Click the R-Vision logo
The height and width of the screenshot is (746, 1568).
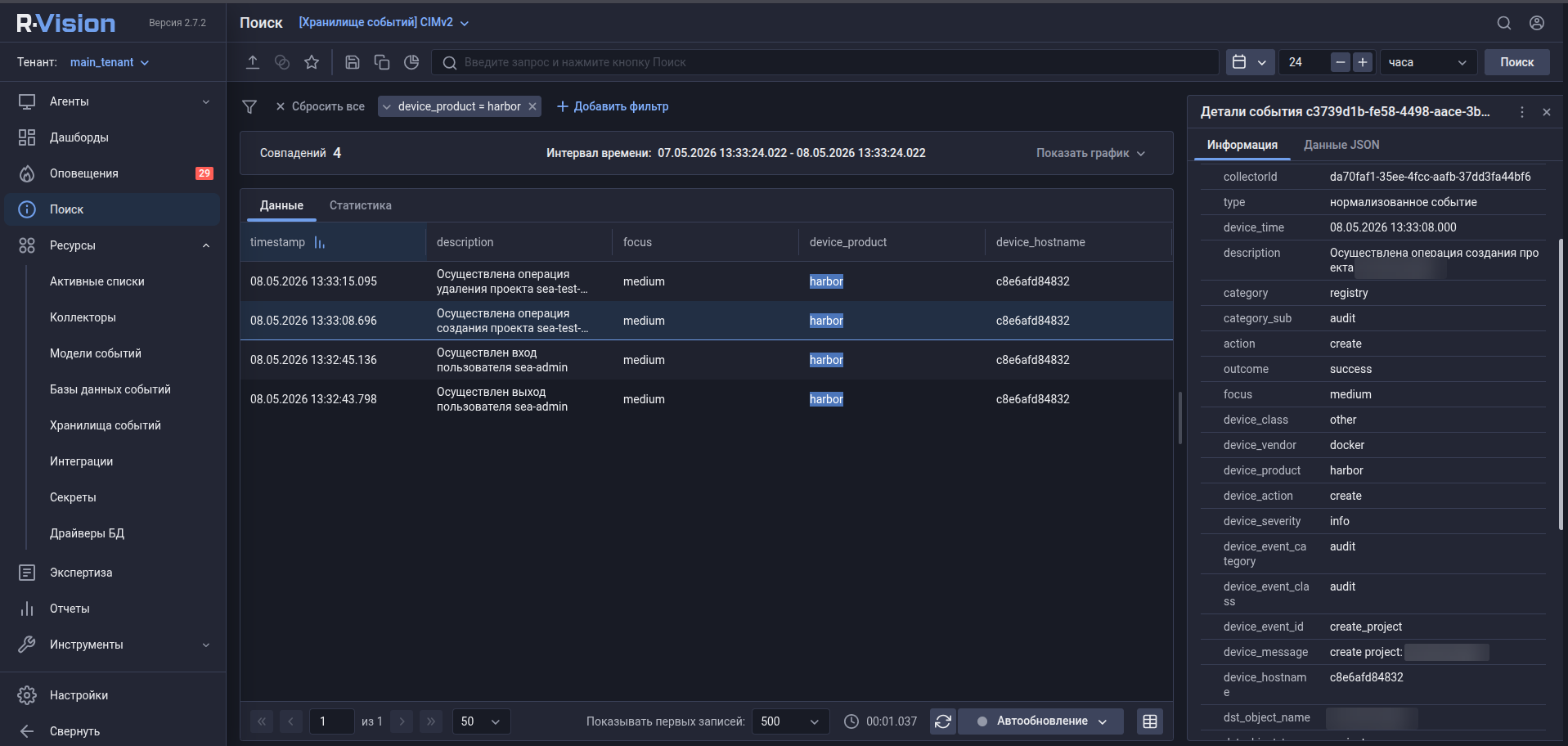coord(65,23)
